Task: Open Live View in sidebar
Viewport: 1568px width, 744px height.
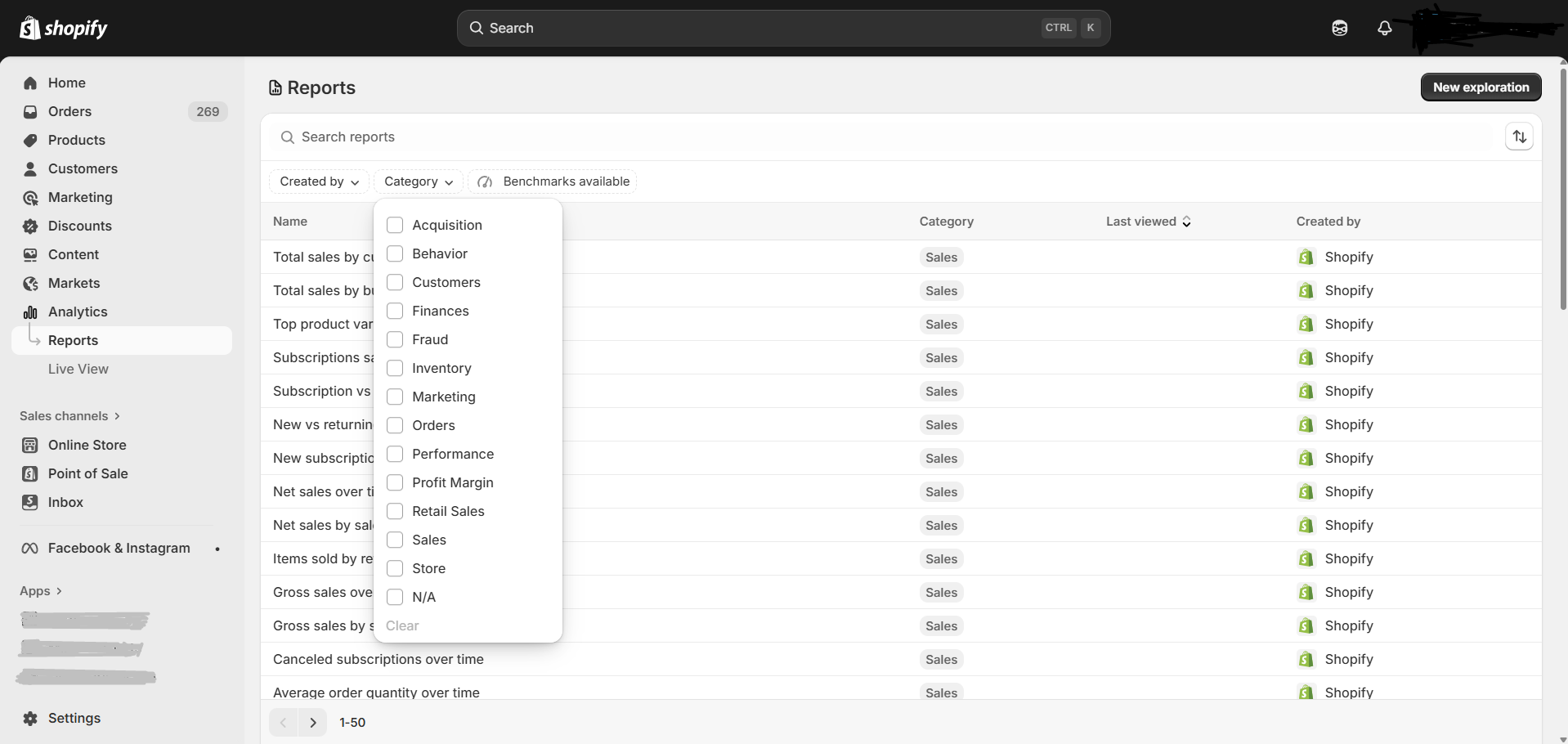Action: tap(78, 369)
